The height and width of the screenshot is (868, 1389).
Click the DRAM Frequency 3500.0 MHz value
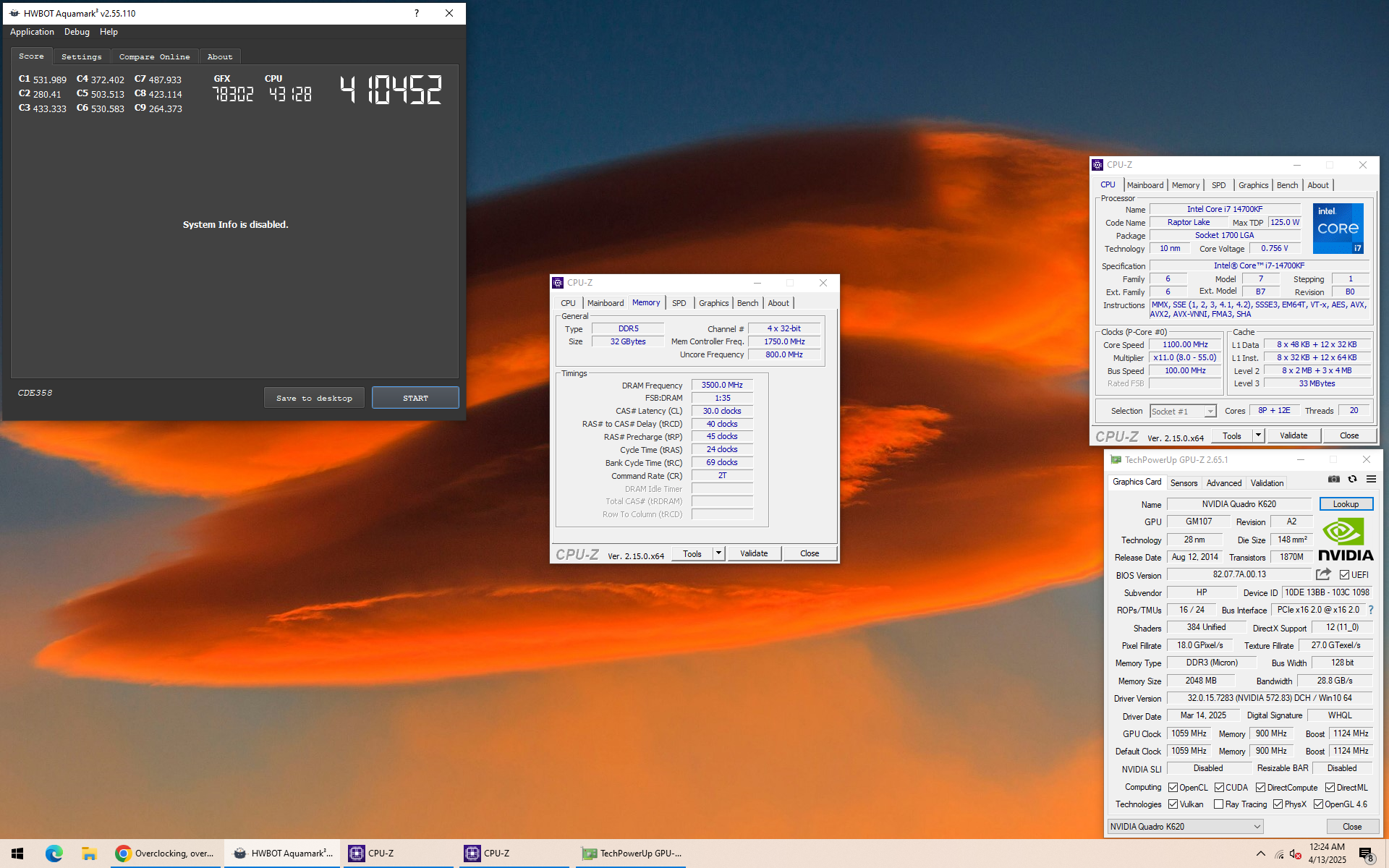722,385
